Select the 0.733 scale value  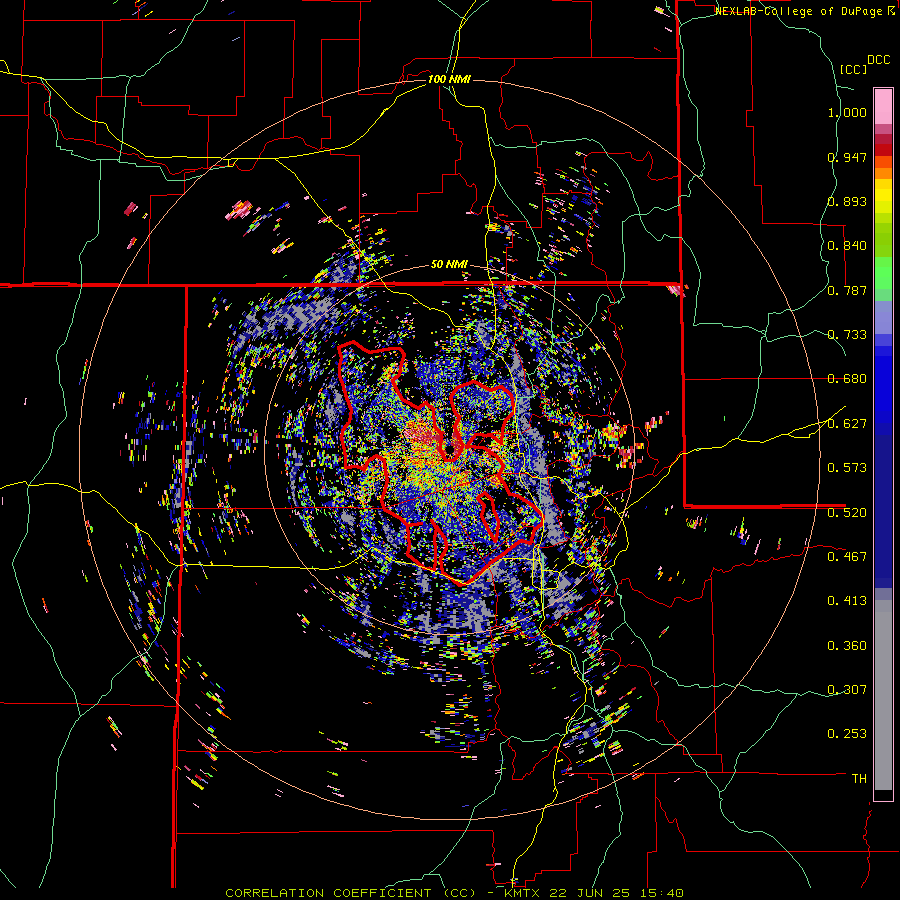pos(847,335)
